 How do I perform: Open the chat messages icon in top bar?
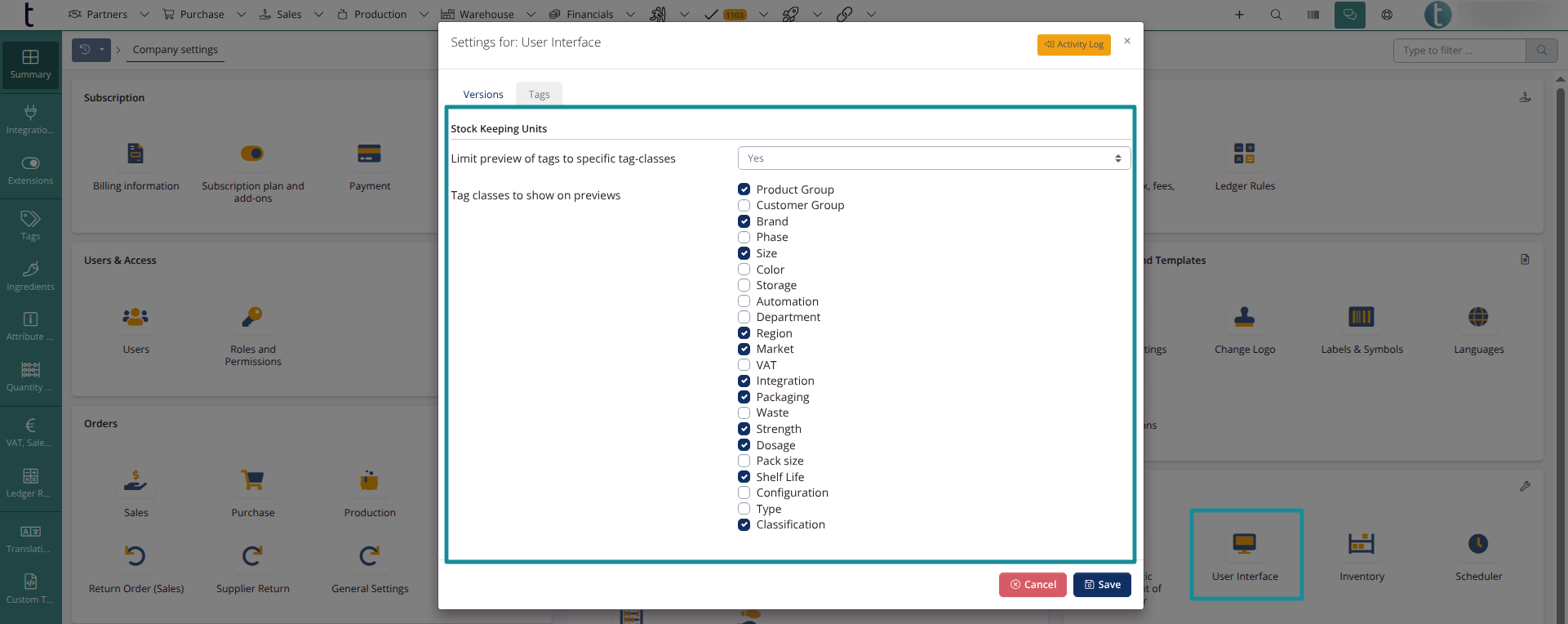1350,15
